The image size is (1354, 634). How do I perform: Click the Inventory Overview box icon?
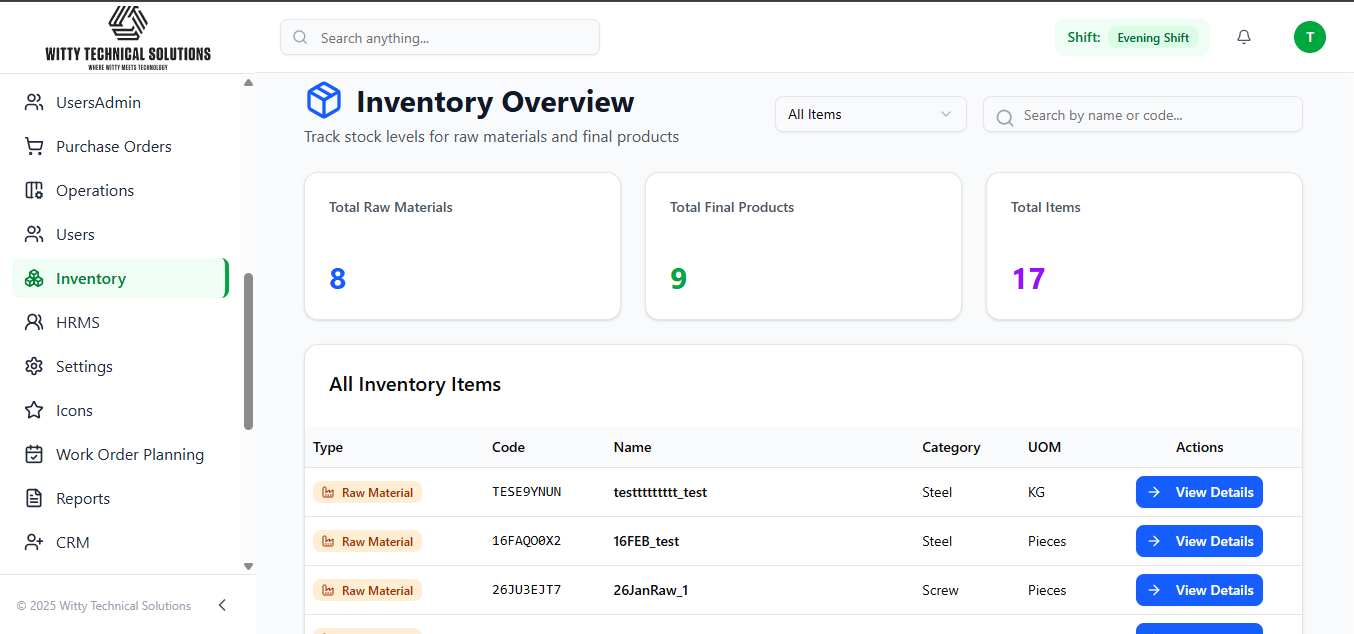click(x=323, y=100)
